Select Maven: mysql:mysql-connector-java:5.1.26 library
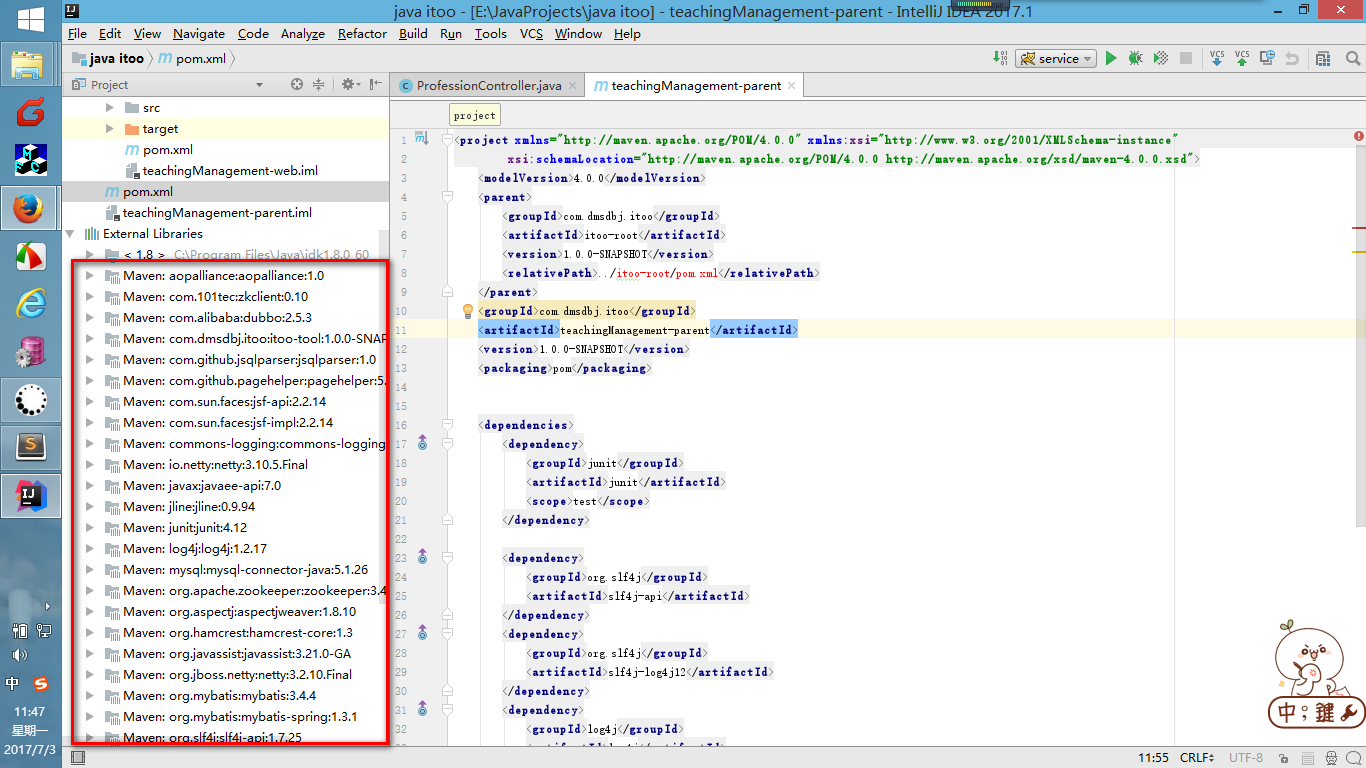 tap(245, 569)
